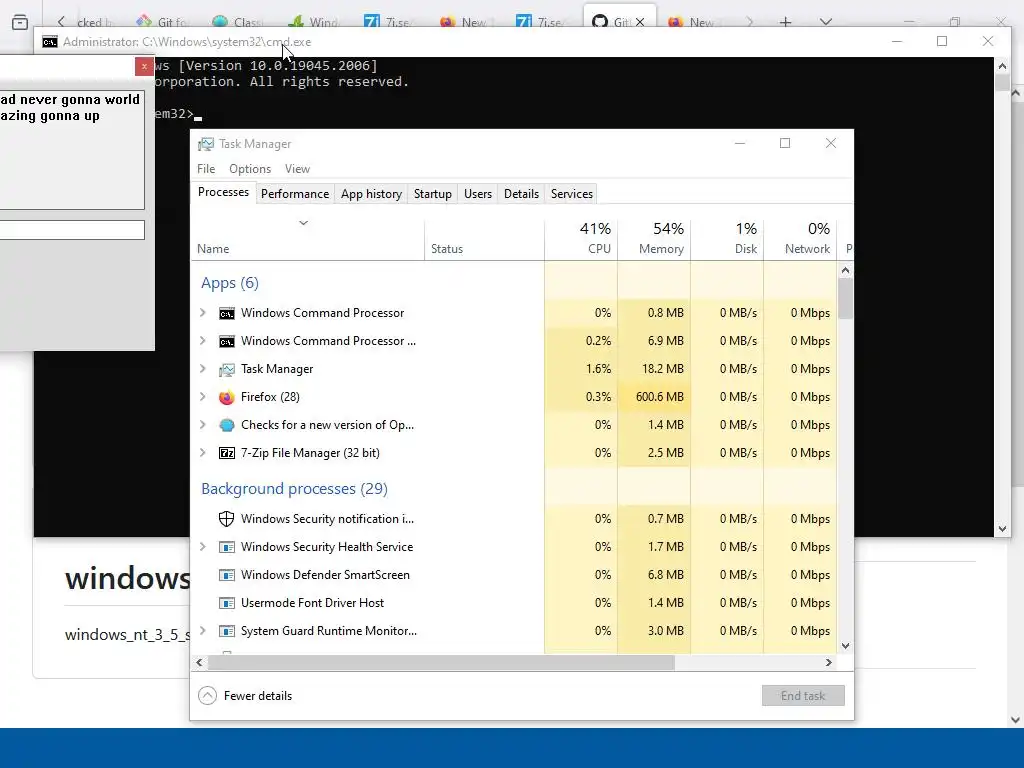Expand the Firefox (28) process group

tap(202, 397)
